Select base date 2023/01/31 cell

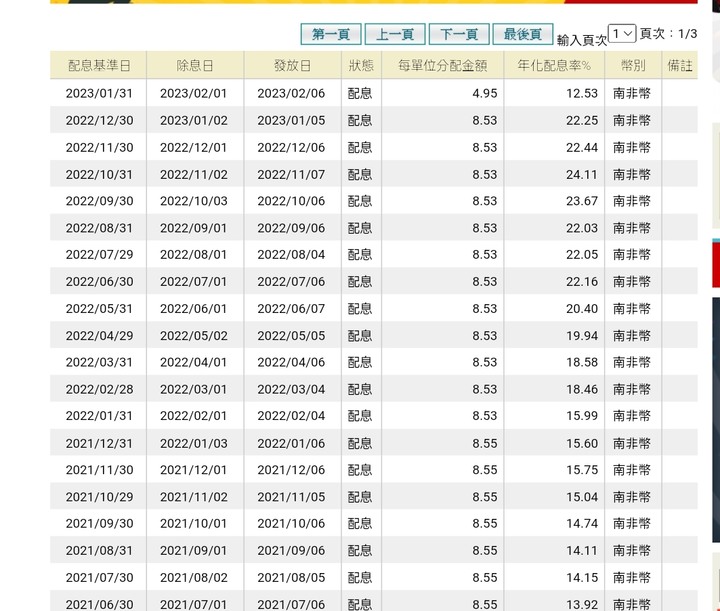coord(99,93)
